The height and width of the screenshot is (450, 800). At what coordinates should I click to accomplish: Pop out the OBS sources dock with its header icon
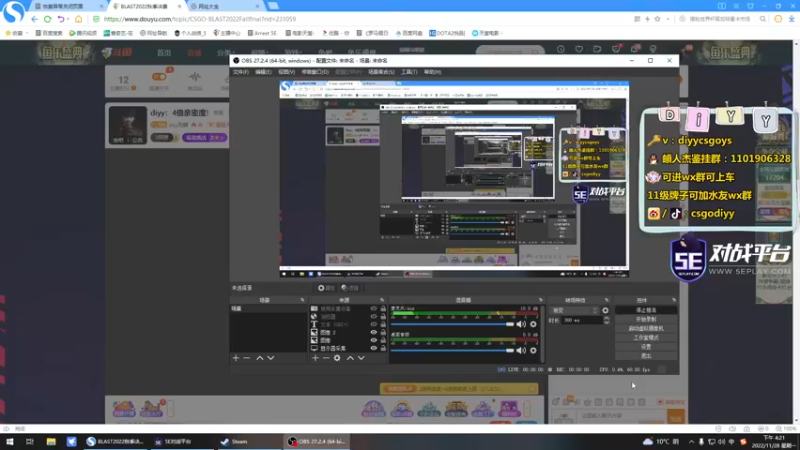pyautogui.click(x=382, y=300)
